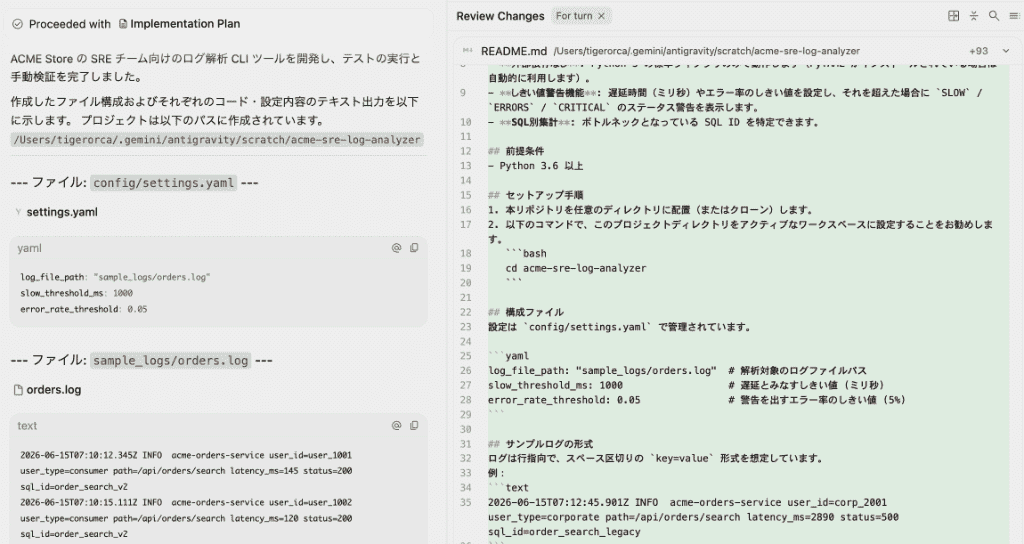Mention the orders.log text block with @
1024x544 pixels.
coord(396,426)
